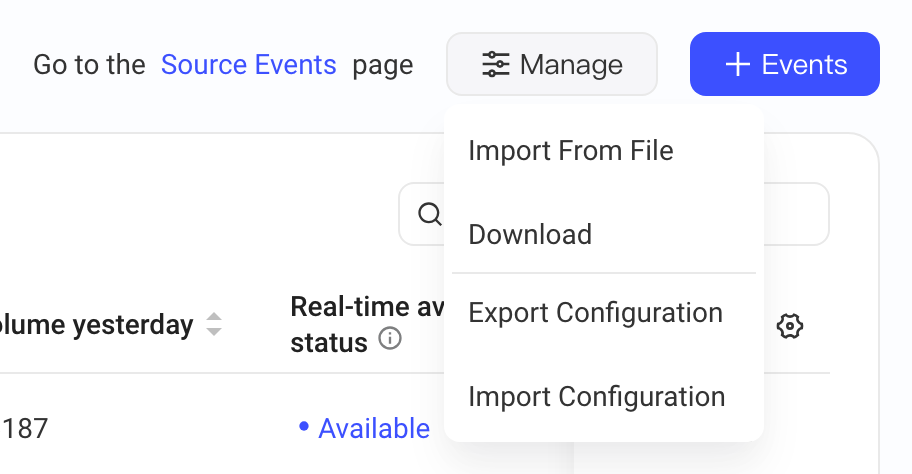Click the blue Events button
Image resolution: width=912 pixels, height=474 pixels.
[x=785, y=64]
